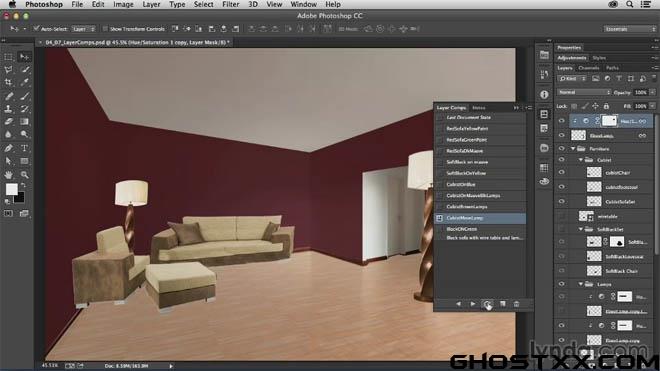Hide the Furniture group layer
660x371 pixels.
pos(562,149)
